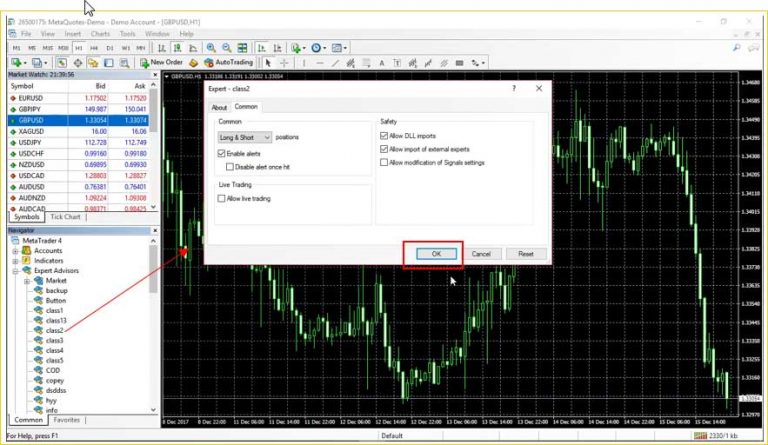Expand Accounts in Navigator tree
Viewport: 768px width, 445px height.
coord(15,251)
